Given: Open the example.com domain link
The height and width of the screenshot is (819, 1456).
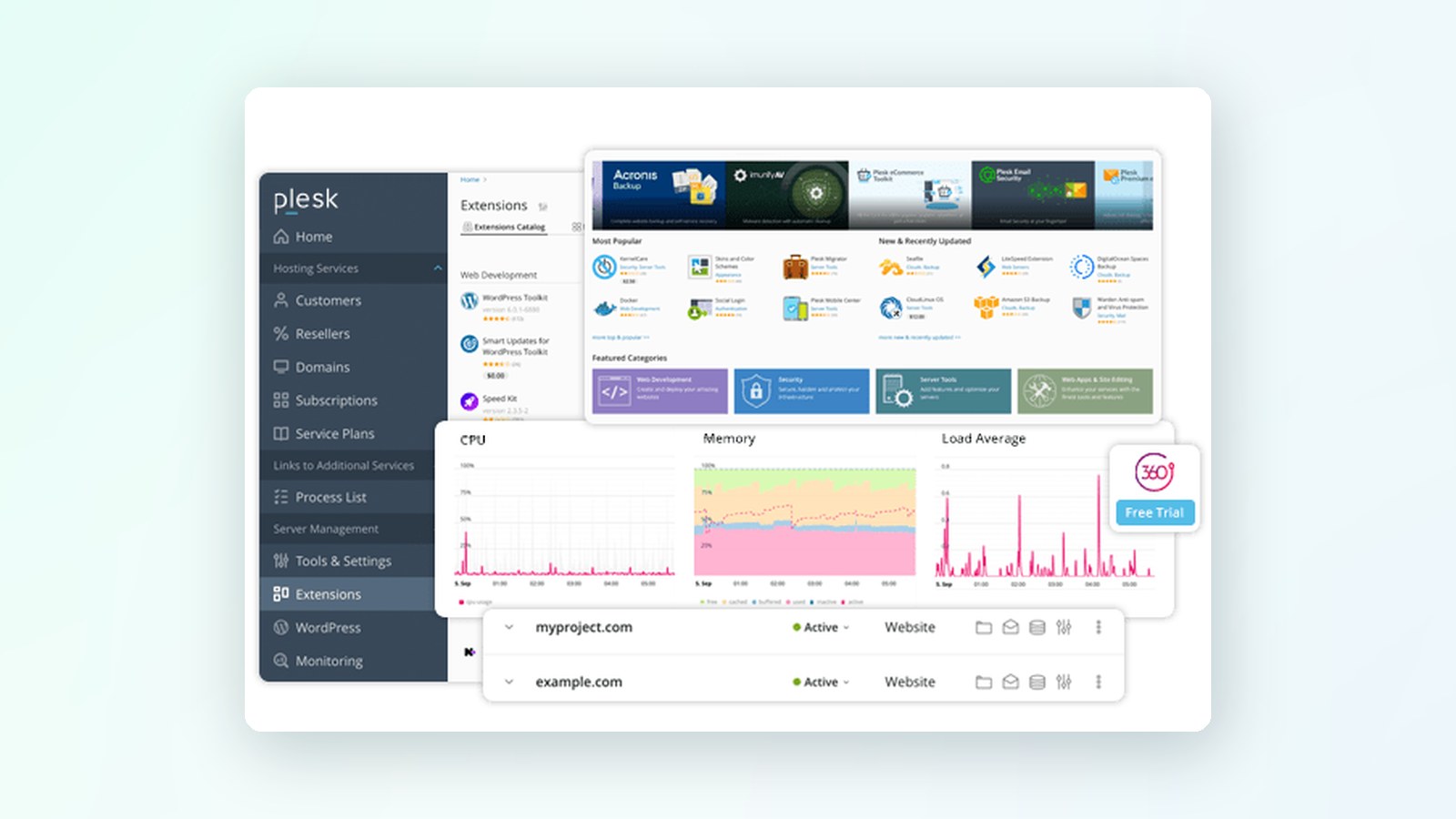Looking at the screenshot, I should coord(579,682).
